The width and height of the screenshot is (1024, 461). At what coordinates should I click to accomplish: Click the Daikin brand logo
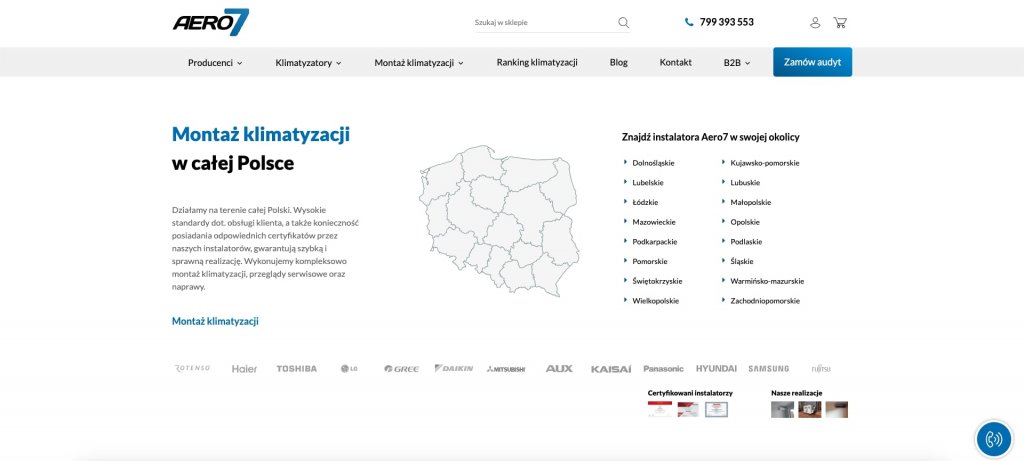click(453, 368)
